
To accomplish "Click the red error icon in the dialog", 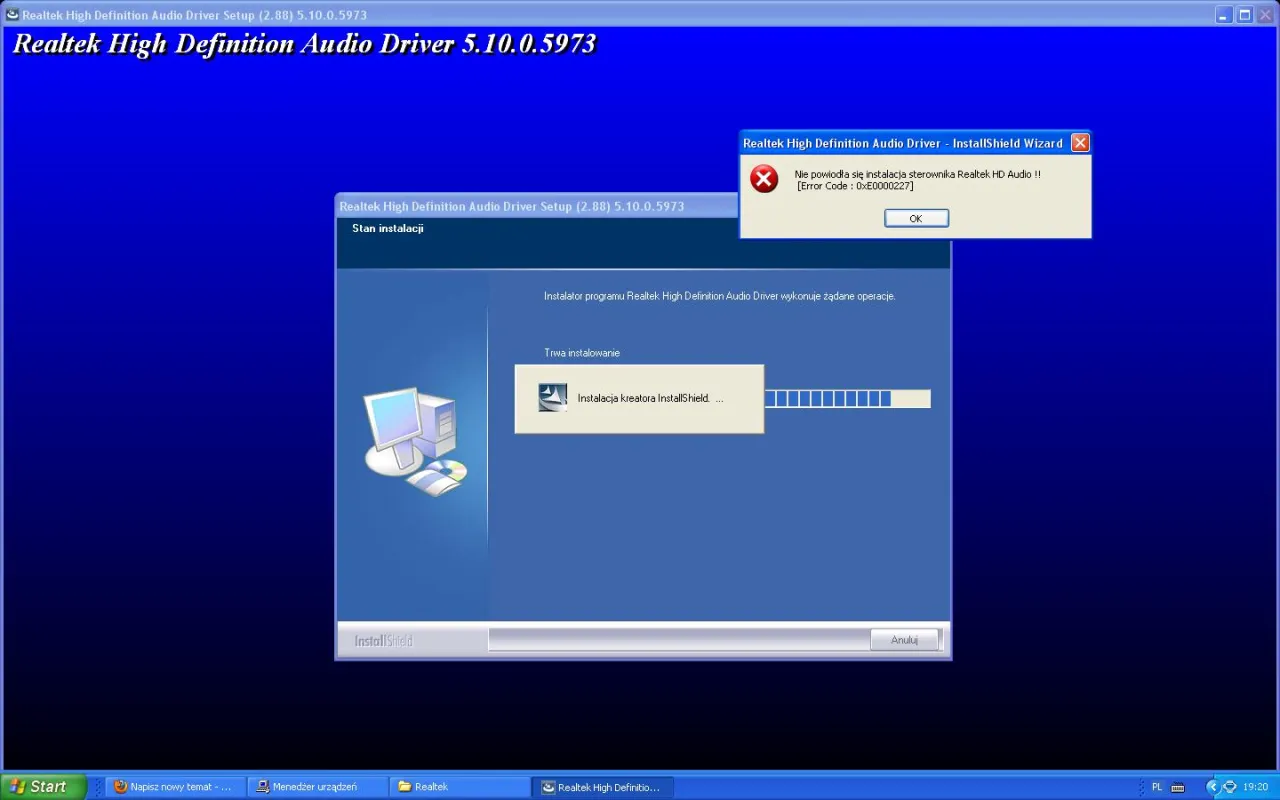I will tap(764, 179).
